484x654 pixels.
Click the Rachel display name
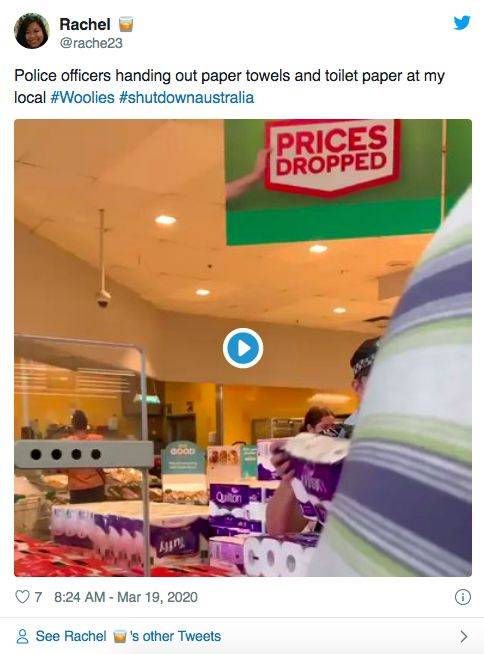tap(85, 24)
